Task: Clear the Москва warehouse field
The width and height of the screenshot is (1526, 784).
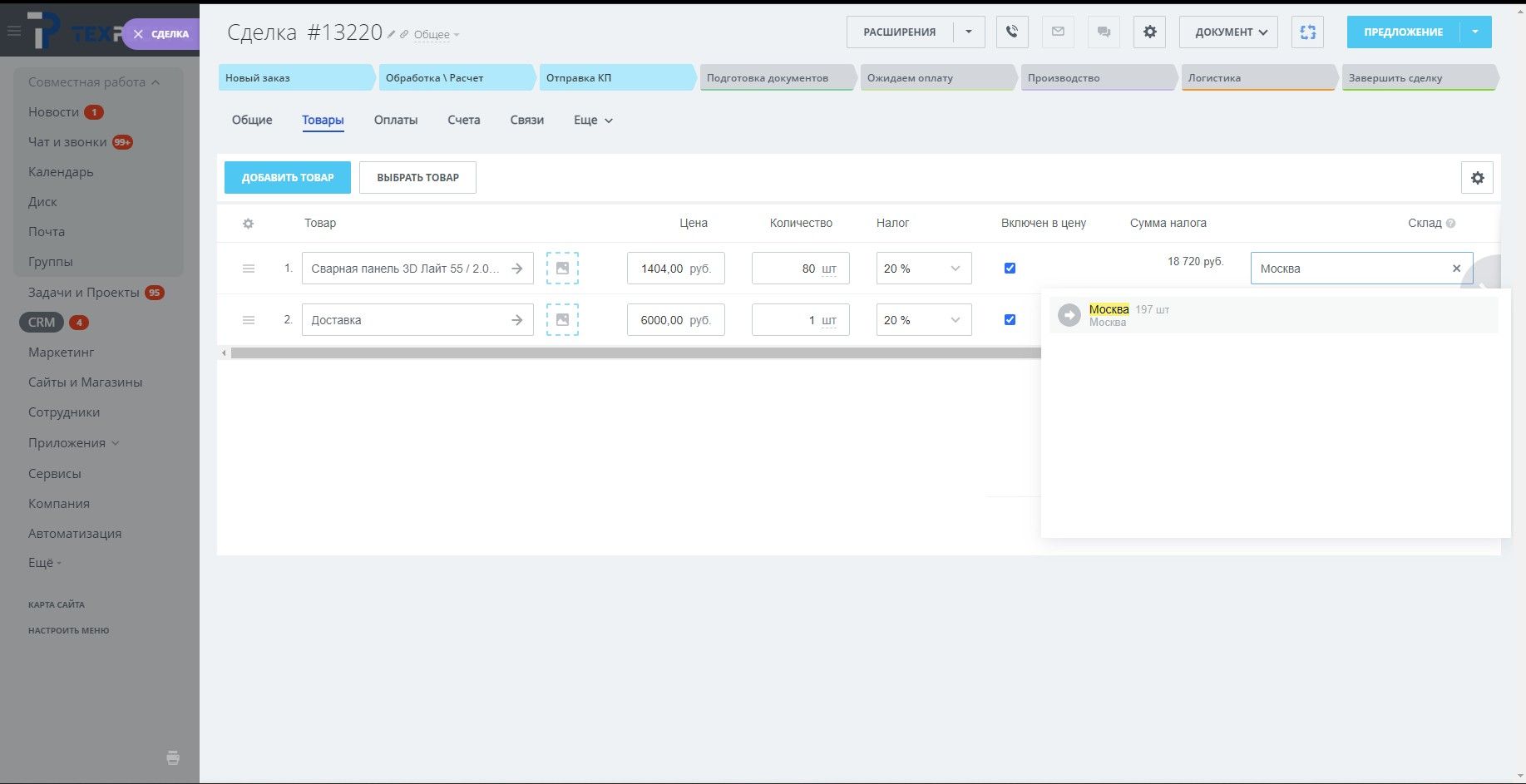Action: (x=1456, y=269)
